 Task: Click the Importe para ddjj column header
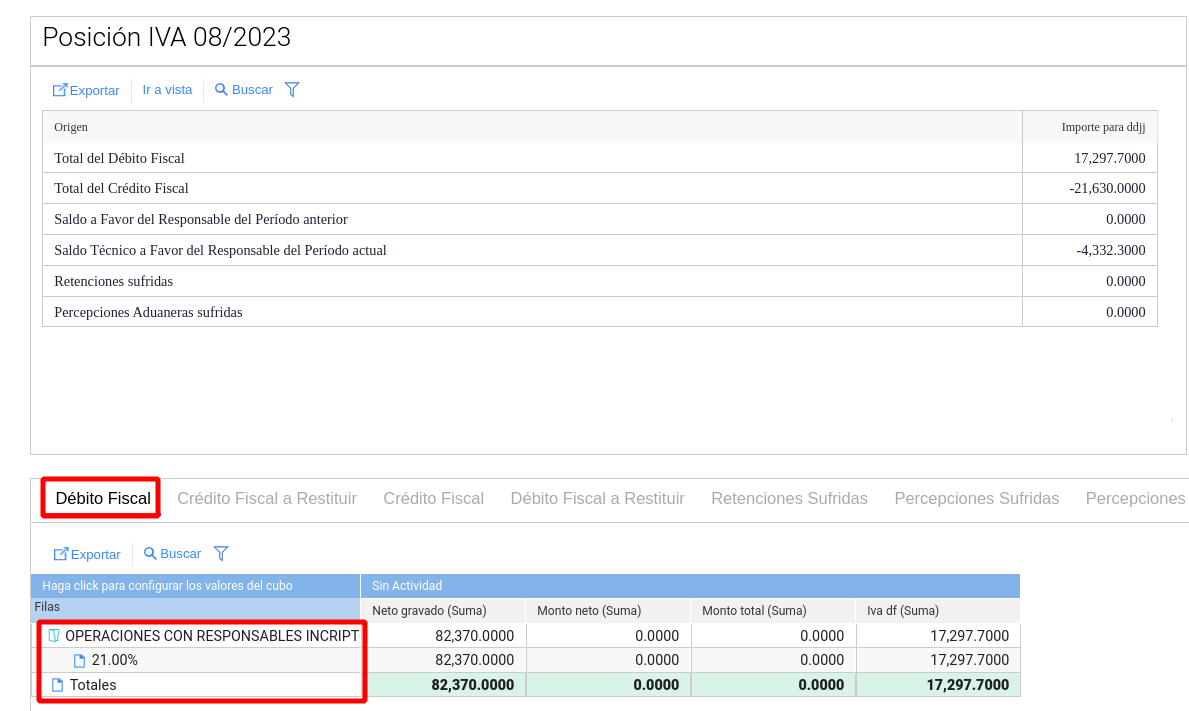[1103, 127]
